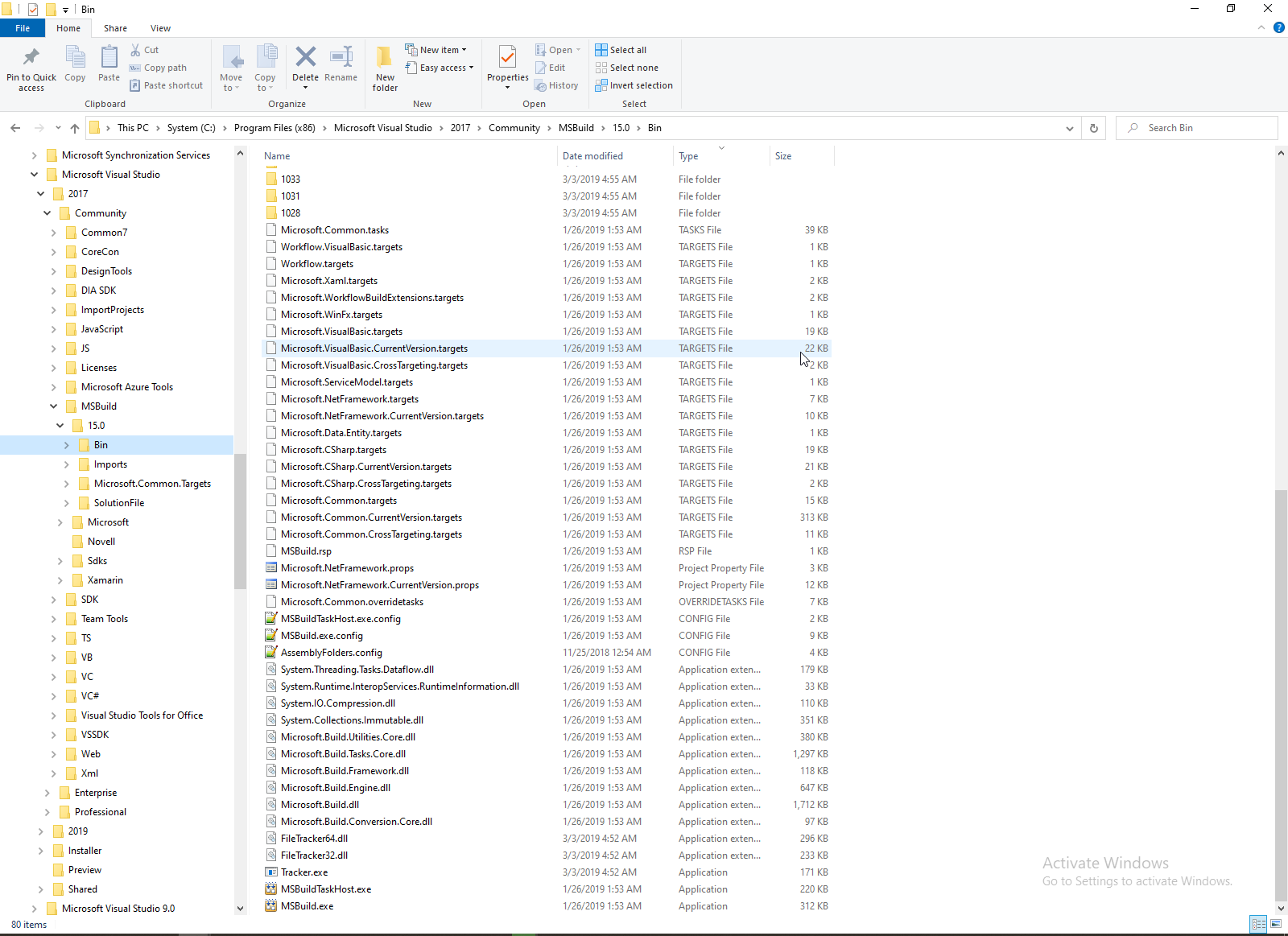Copy path of the selected item
The height and width of the screenshot is (936, 1288).
pyautogui.click(x=158, y=68)
